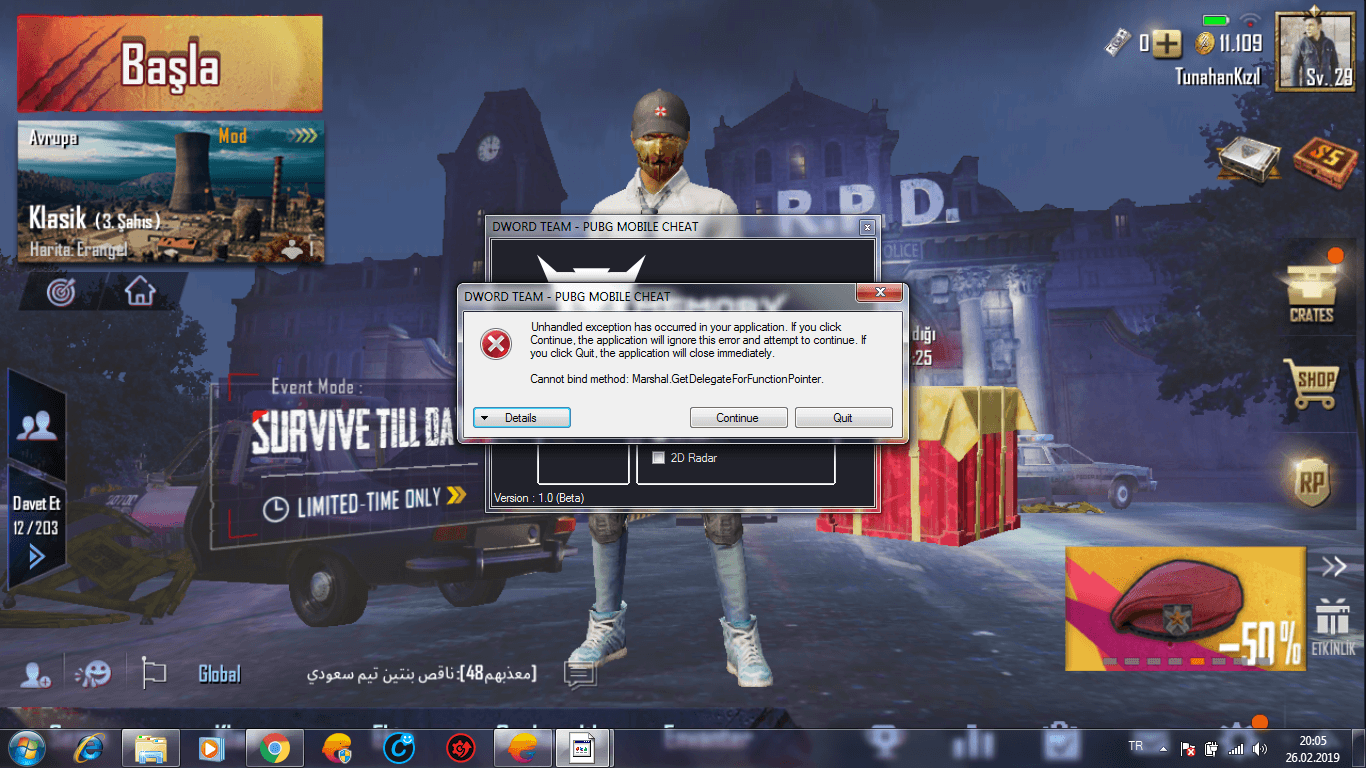Click the plus icon to add cash

(x=1166, y=43)
